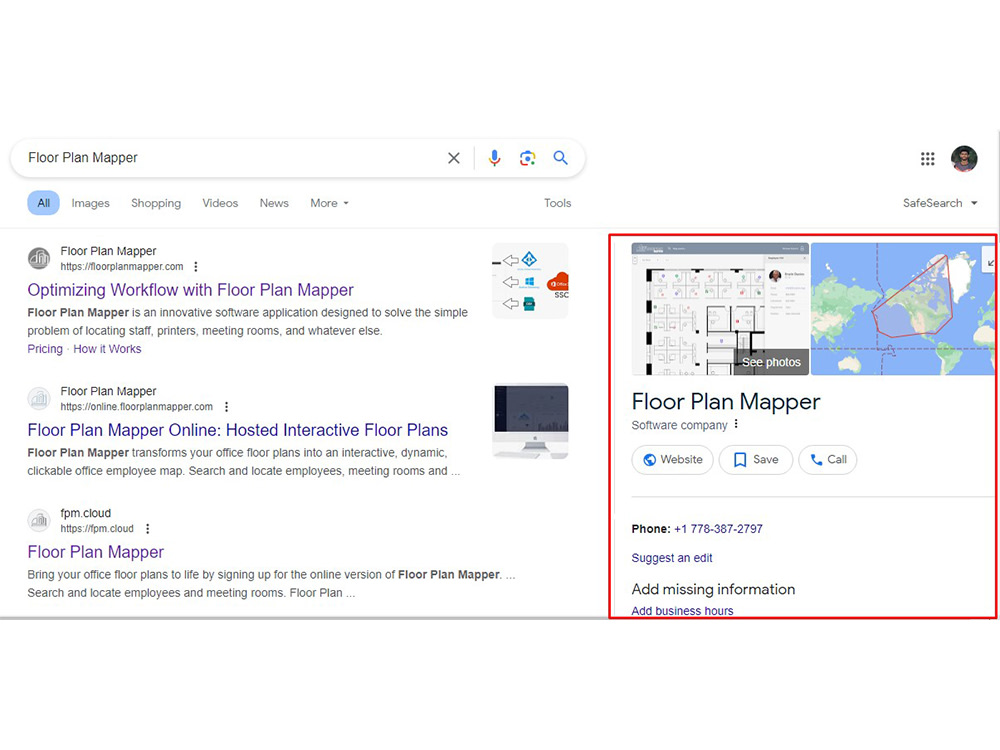Open Optimizing Workflow with Floor Plan Mapper result
This screenshot has height=750, width=1000.
190,290
